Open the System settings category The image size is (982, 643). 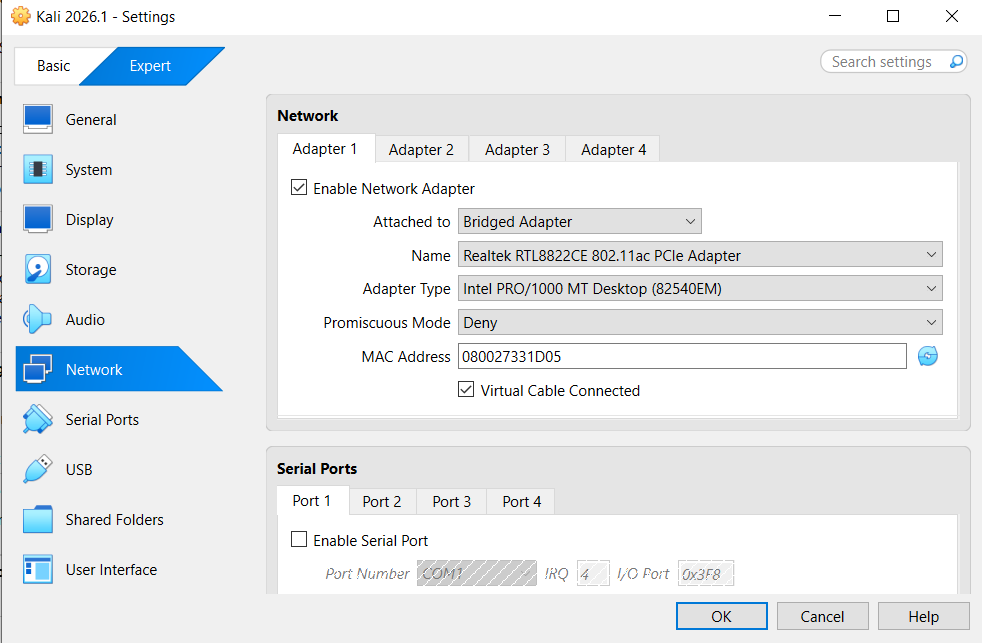[x=89, y=170]
